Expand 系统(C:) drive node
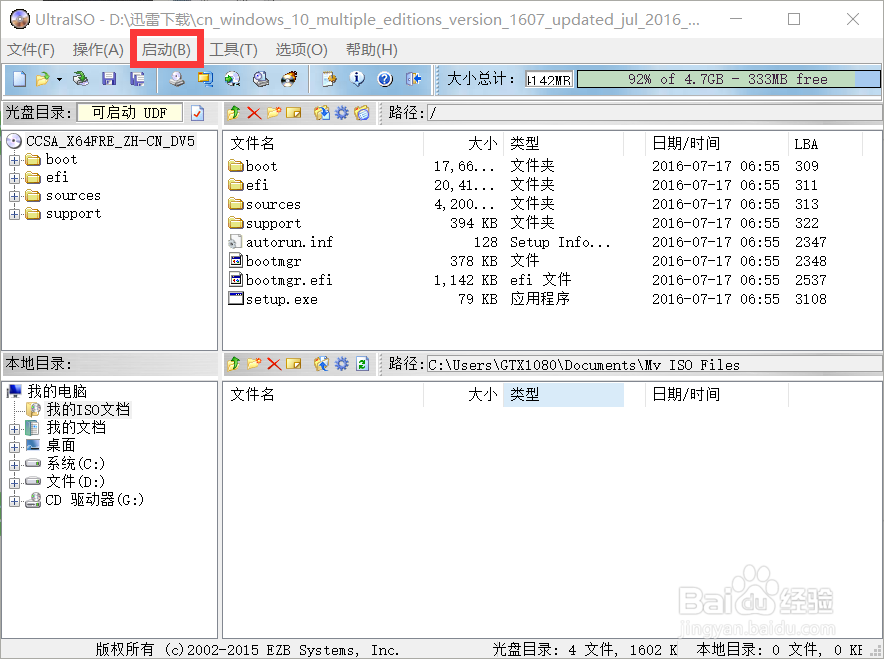Image resolution: width=884 pixels, height=659 pixels. coord(15,465)
